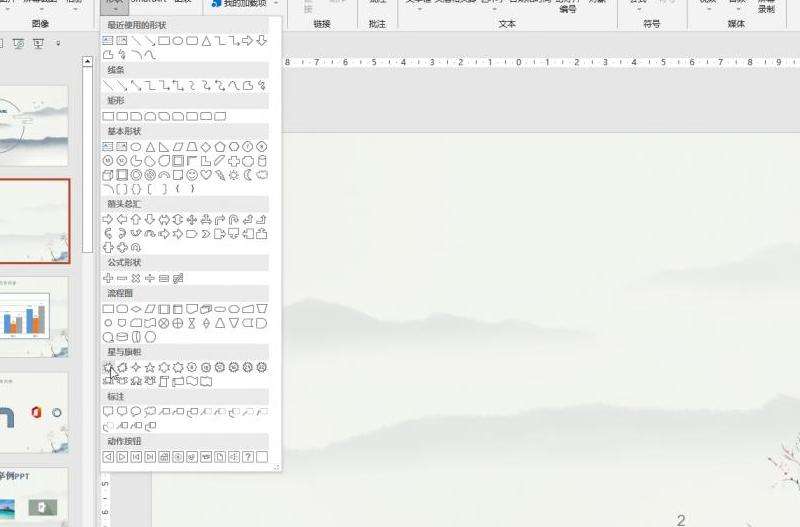The width and height of the screenshot is (800, 527).
Task: Select Double Wave in 星与旗帜 section
Action: [x=206, y=381]
